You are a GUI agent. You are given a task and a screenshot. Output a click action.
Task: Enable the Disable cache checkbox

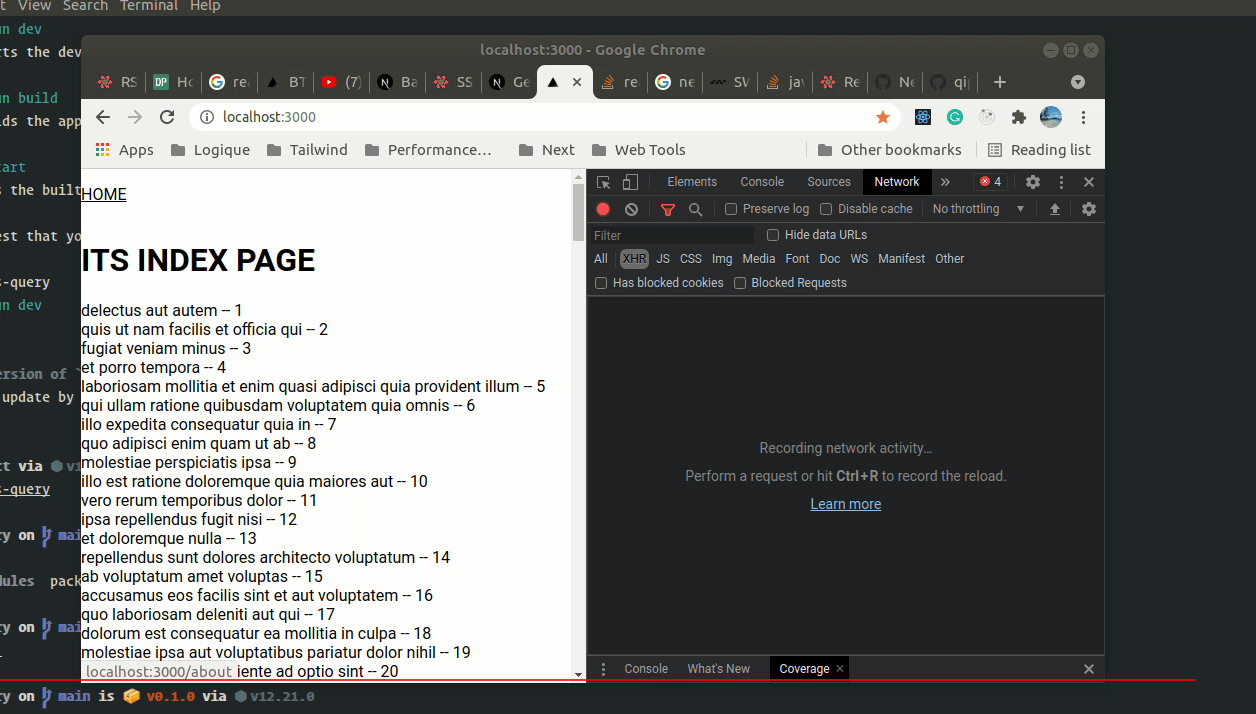tap(826, 209)
